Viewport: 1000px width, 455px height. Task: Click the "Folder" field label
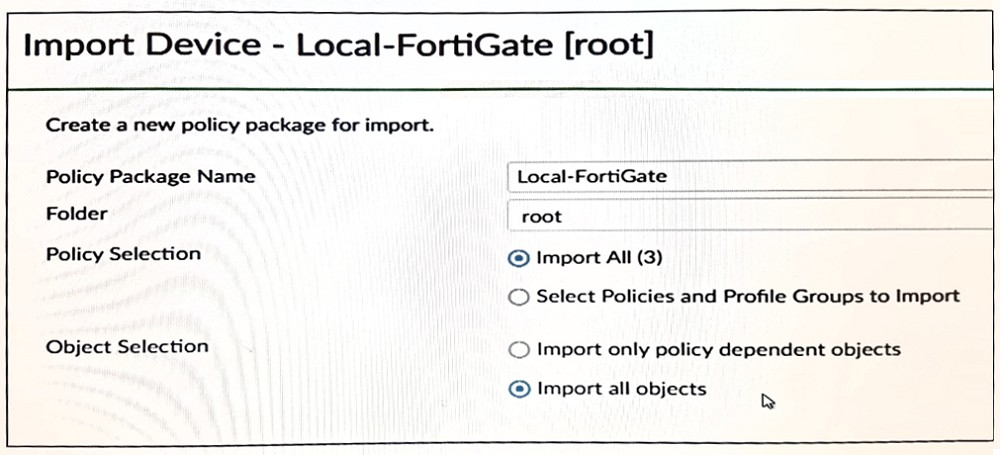tap(76, 214)
